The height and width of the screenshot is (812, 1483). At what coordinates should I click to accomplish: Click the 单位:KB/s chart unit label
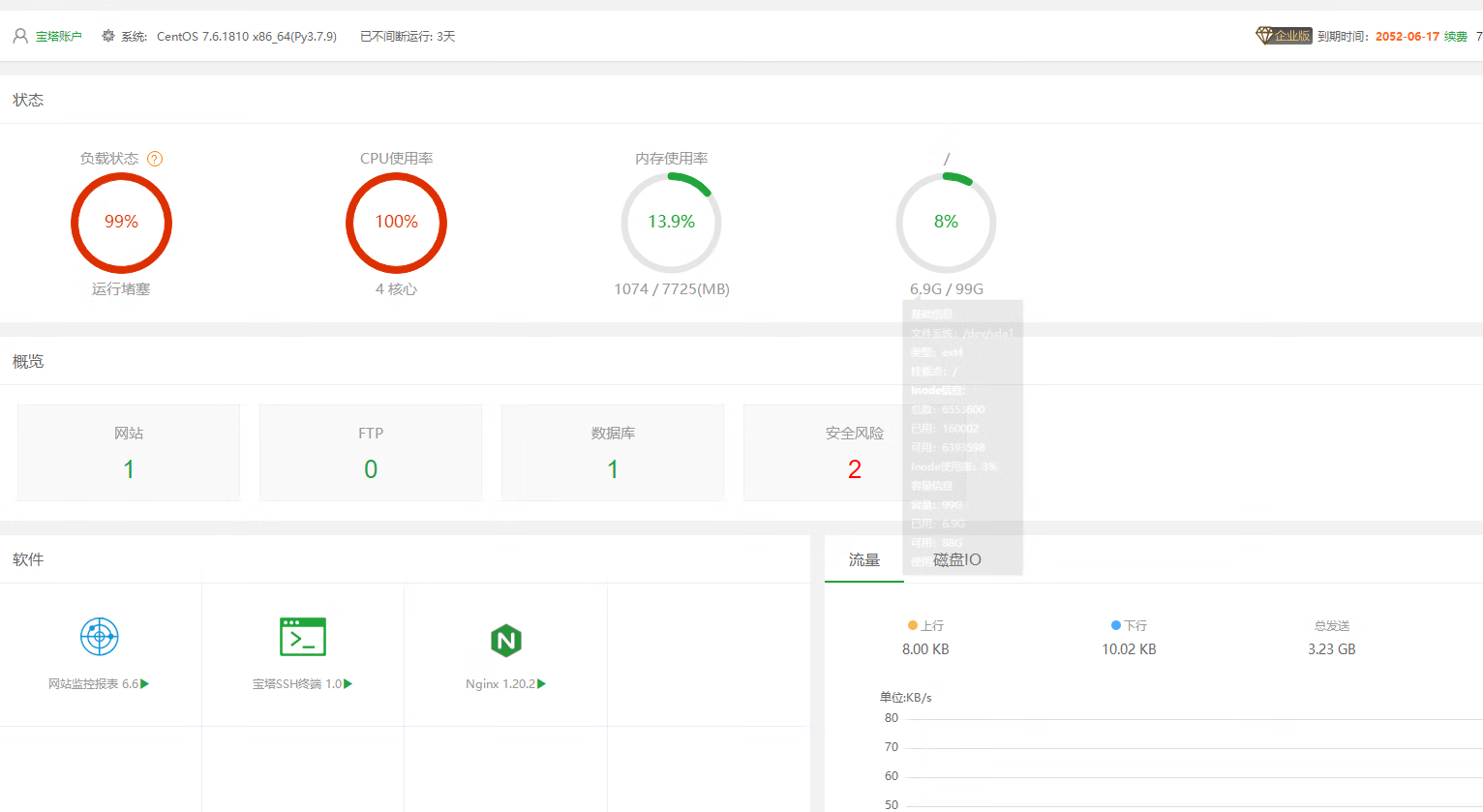[906, 697]
